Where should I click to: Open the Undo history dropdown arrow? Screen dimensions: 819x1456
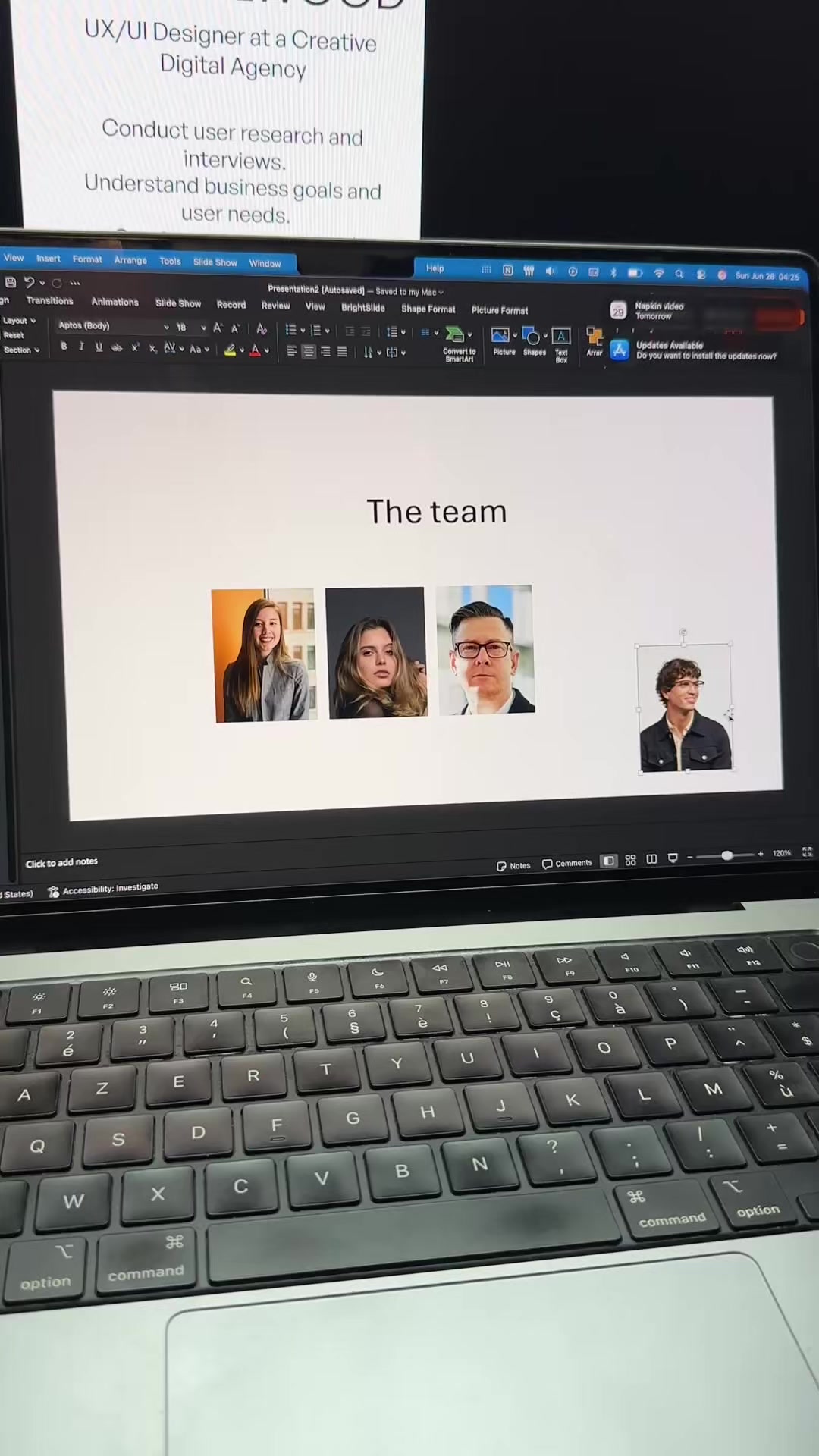tap(42, 283)
